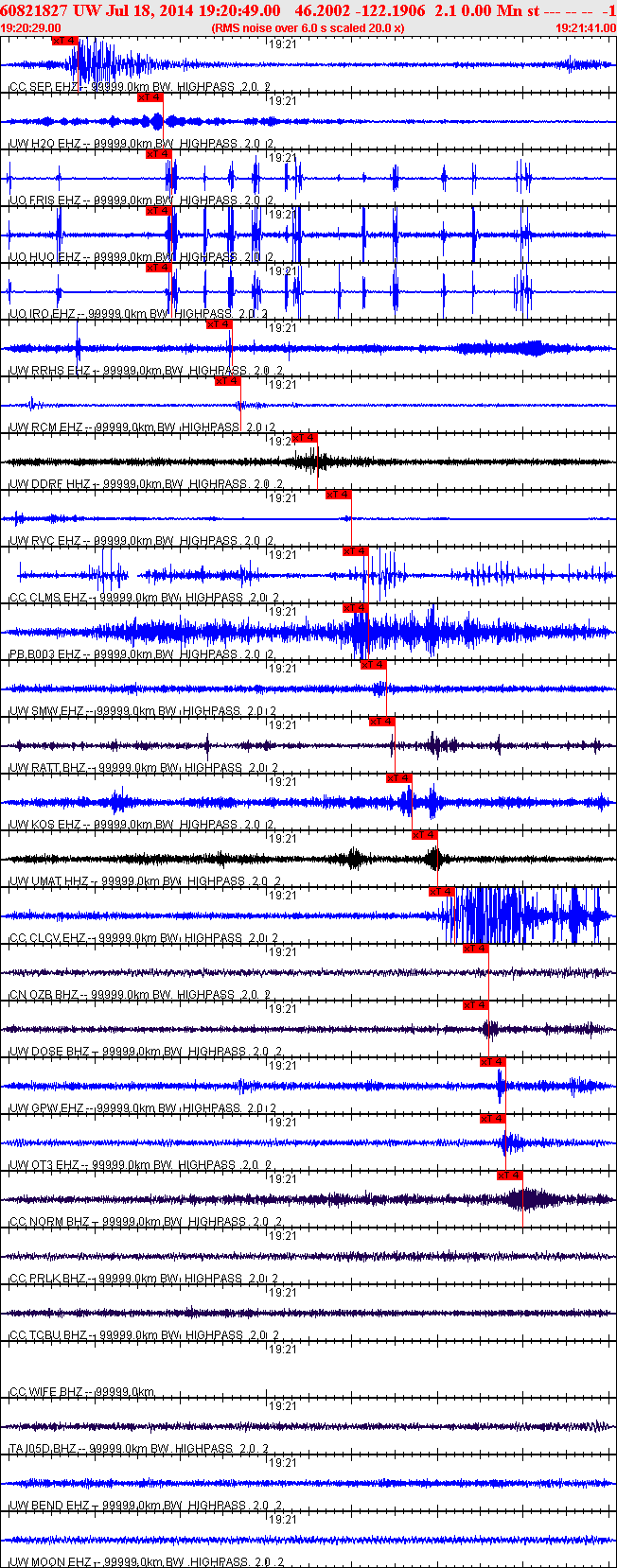This screenshot has height=1568, width=617.
Task: Click the red pick marker on UW RATT trace
Action: pos(381,722)
